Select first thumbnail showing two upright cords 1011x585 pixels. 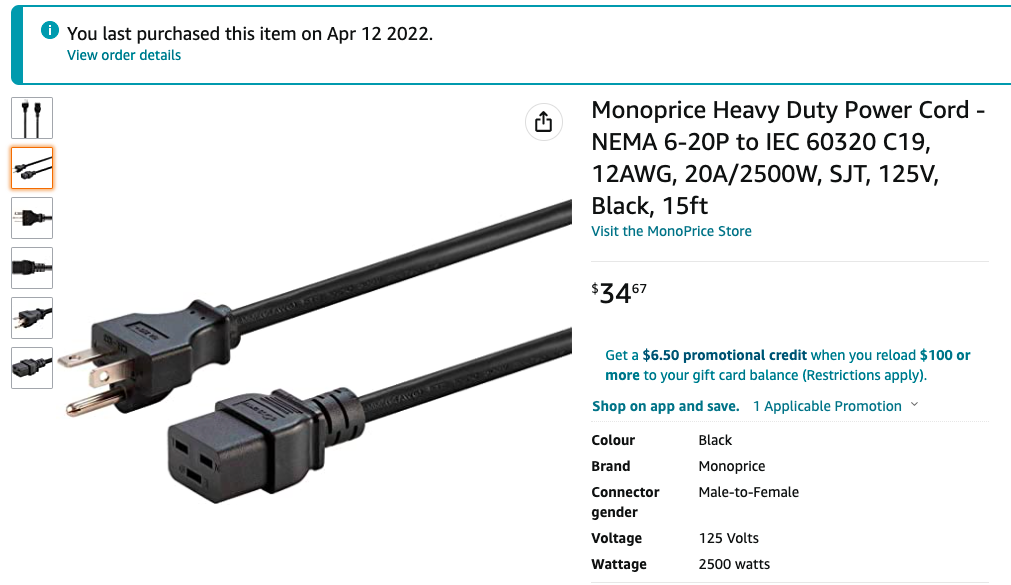[32, 118]
